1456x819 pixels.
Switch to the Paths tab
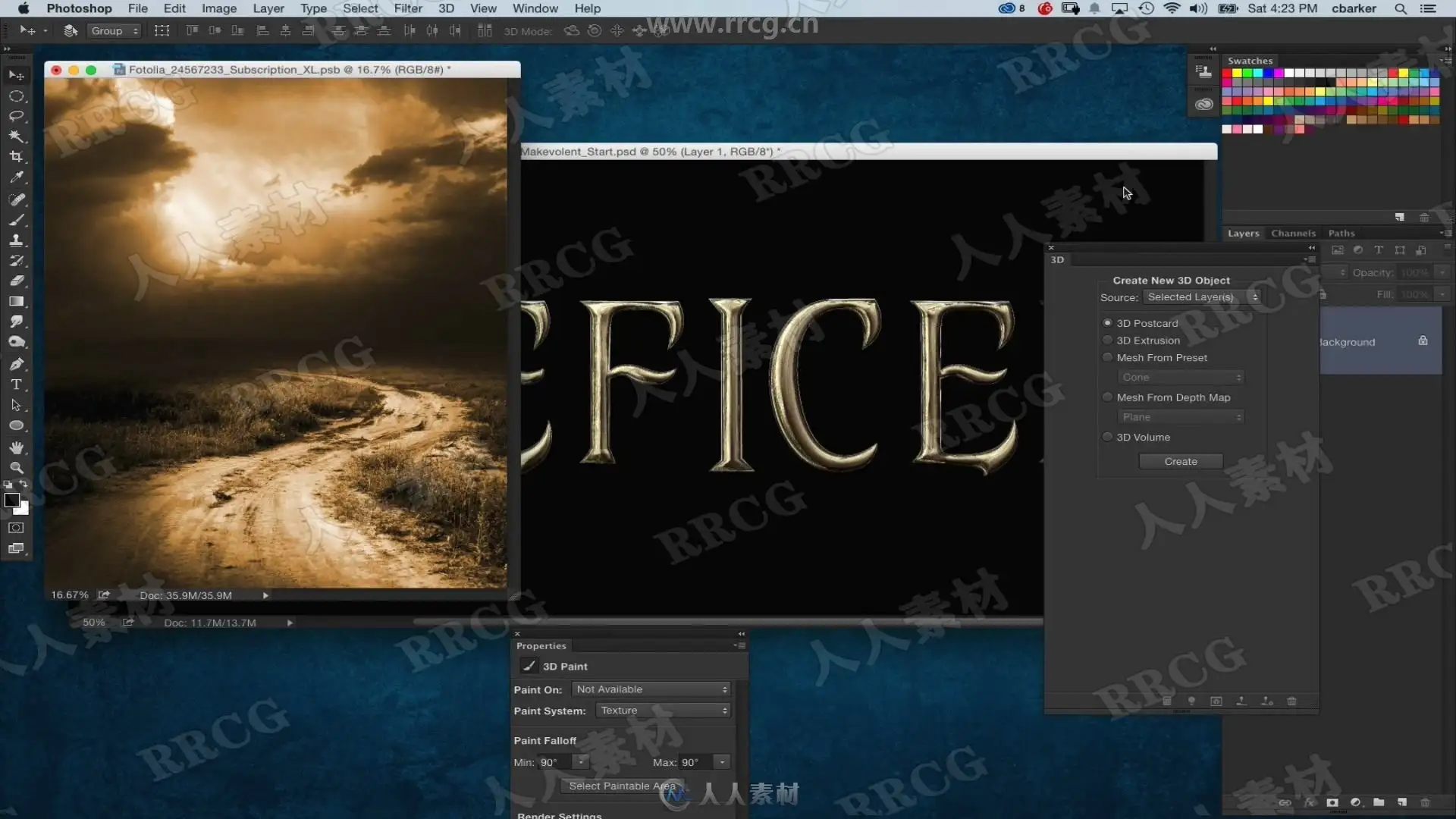(x=1341, y=234)
